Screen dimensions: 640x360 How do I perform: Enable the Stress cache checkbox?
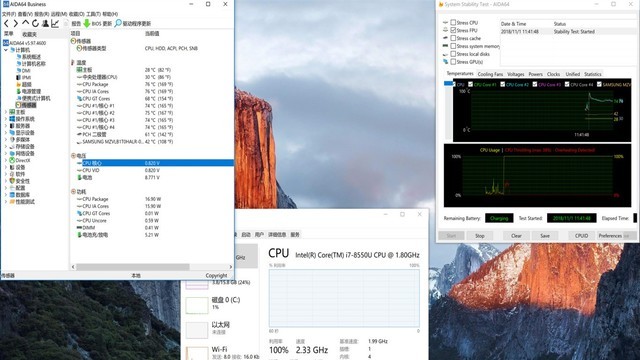click(453, 38)
